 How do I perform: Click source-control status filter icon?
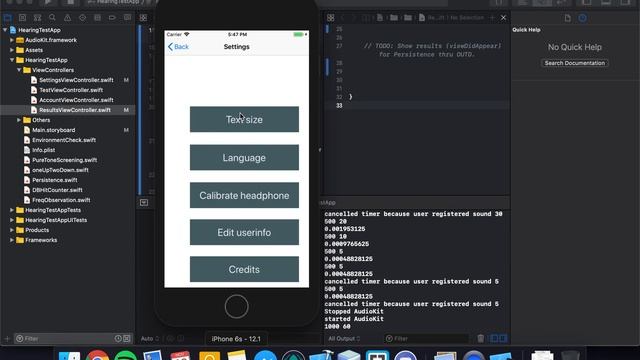pos(127,338)
